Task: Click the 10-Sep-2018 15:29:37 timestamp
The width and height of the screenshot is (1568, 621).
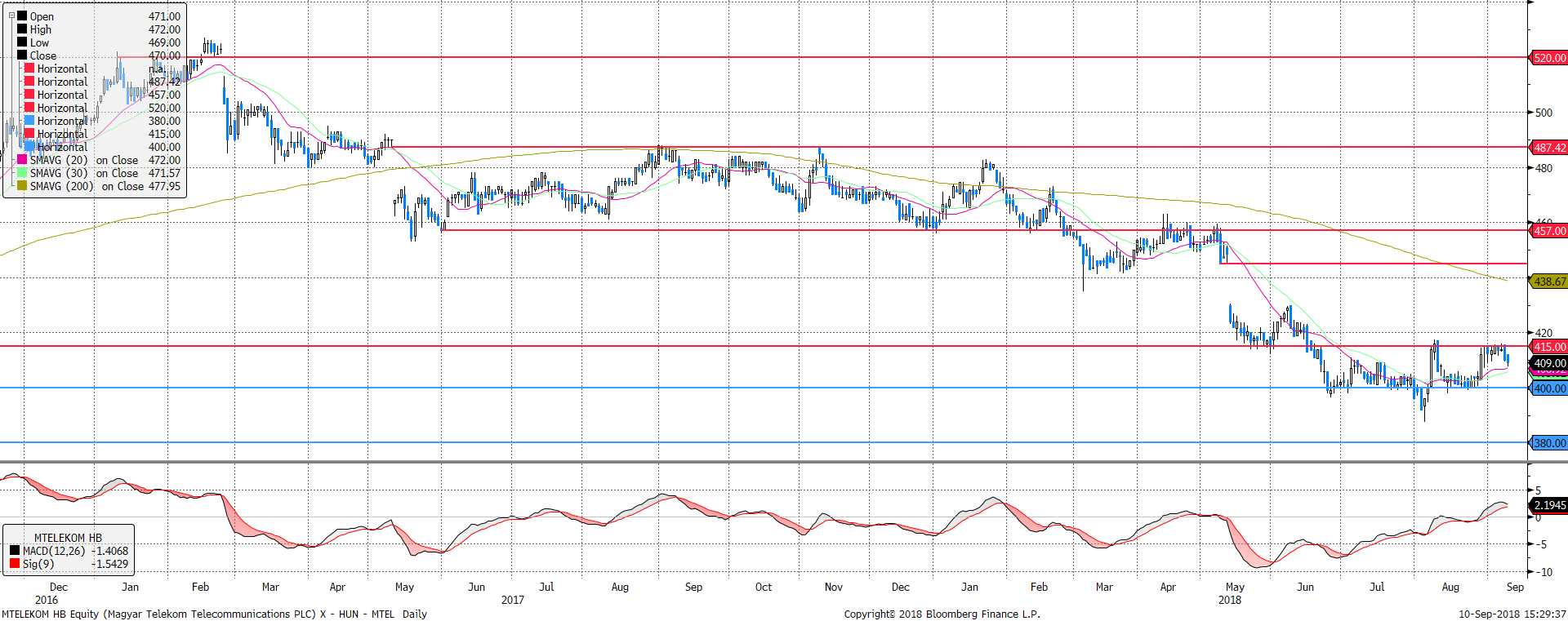Action: coord(1512,614)
